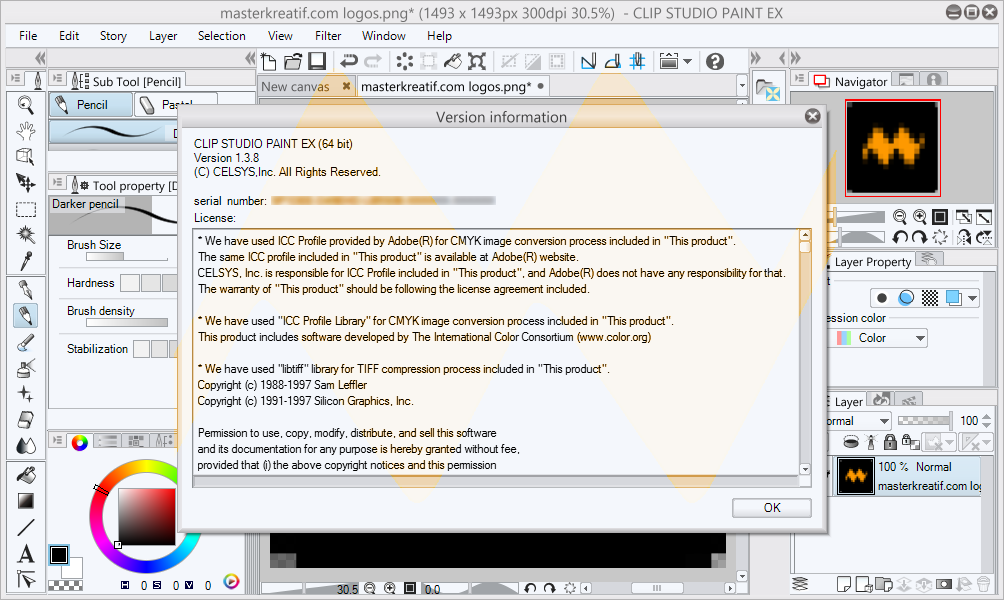
Task: Select the Eraser tool
Action: click(26, 420)
